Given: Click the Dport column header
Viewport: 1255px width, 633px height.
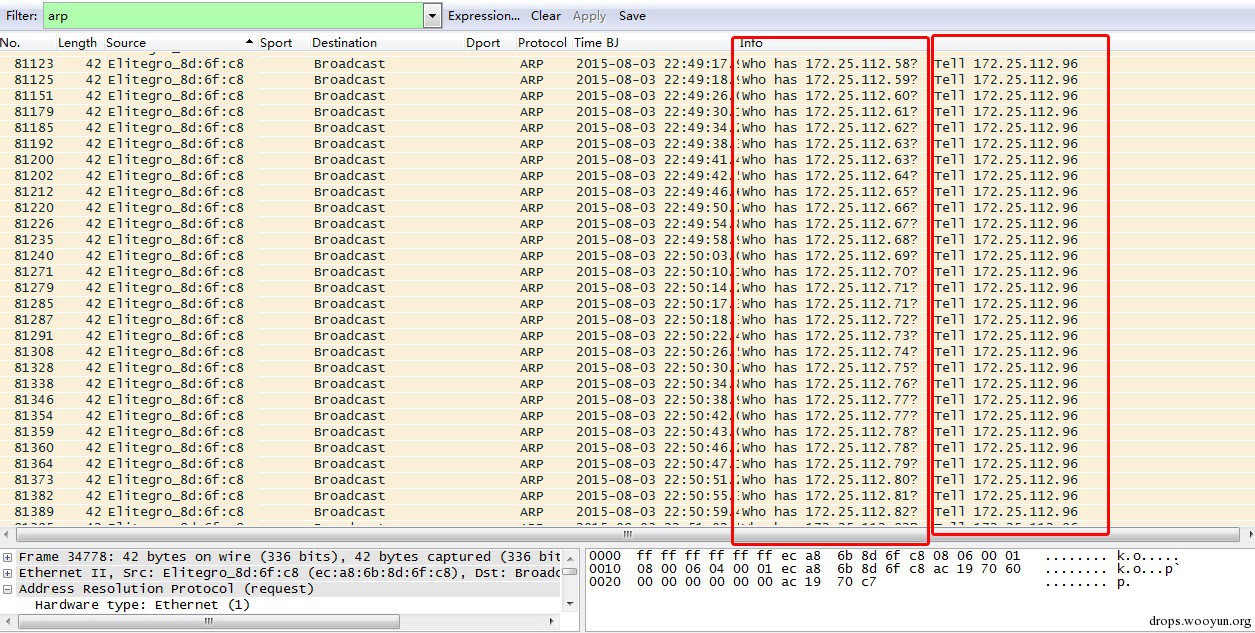Looking at the screenshot, I should tap(483, 43).
